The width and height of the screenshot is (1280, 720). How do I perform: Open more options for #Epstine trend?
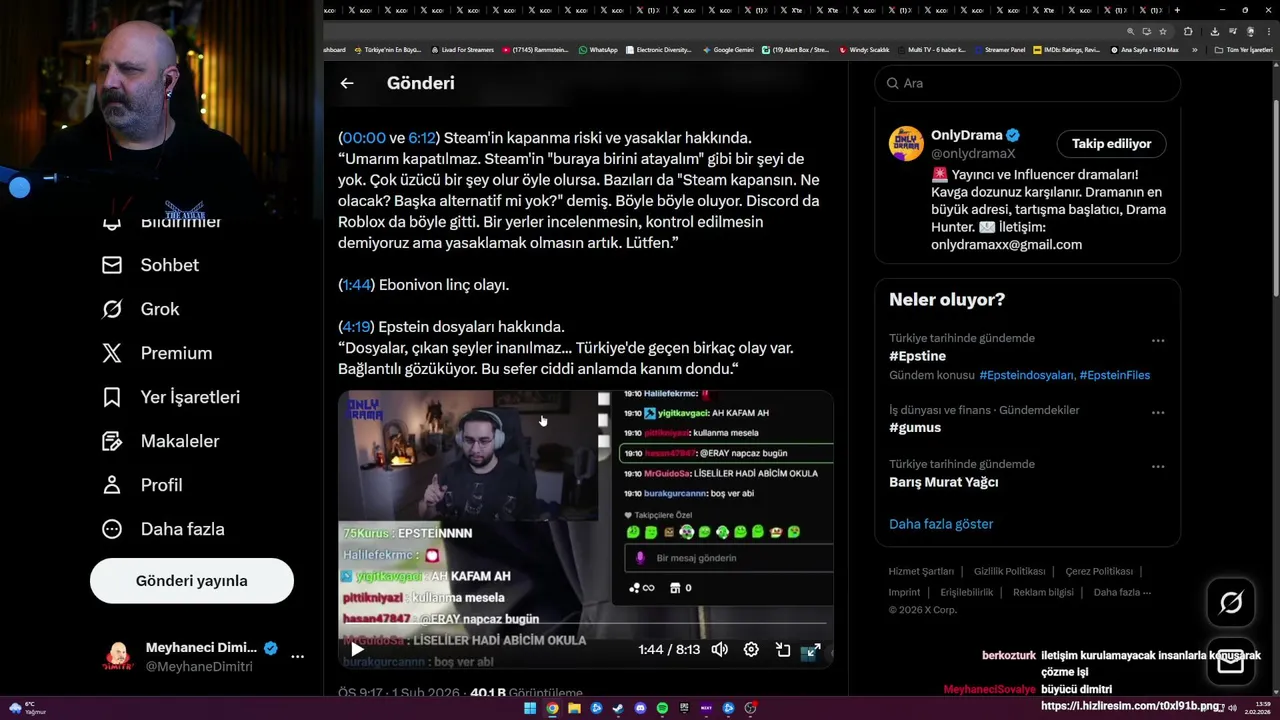point(1158,341)
